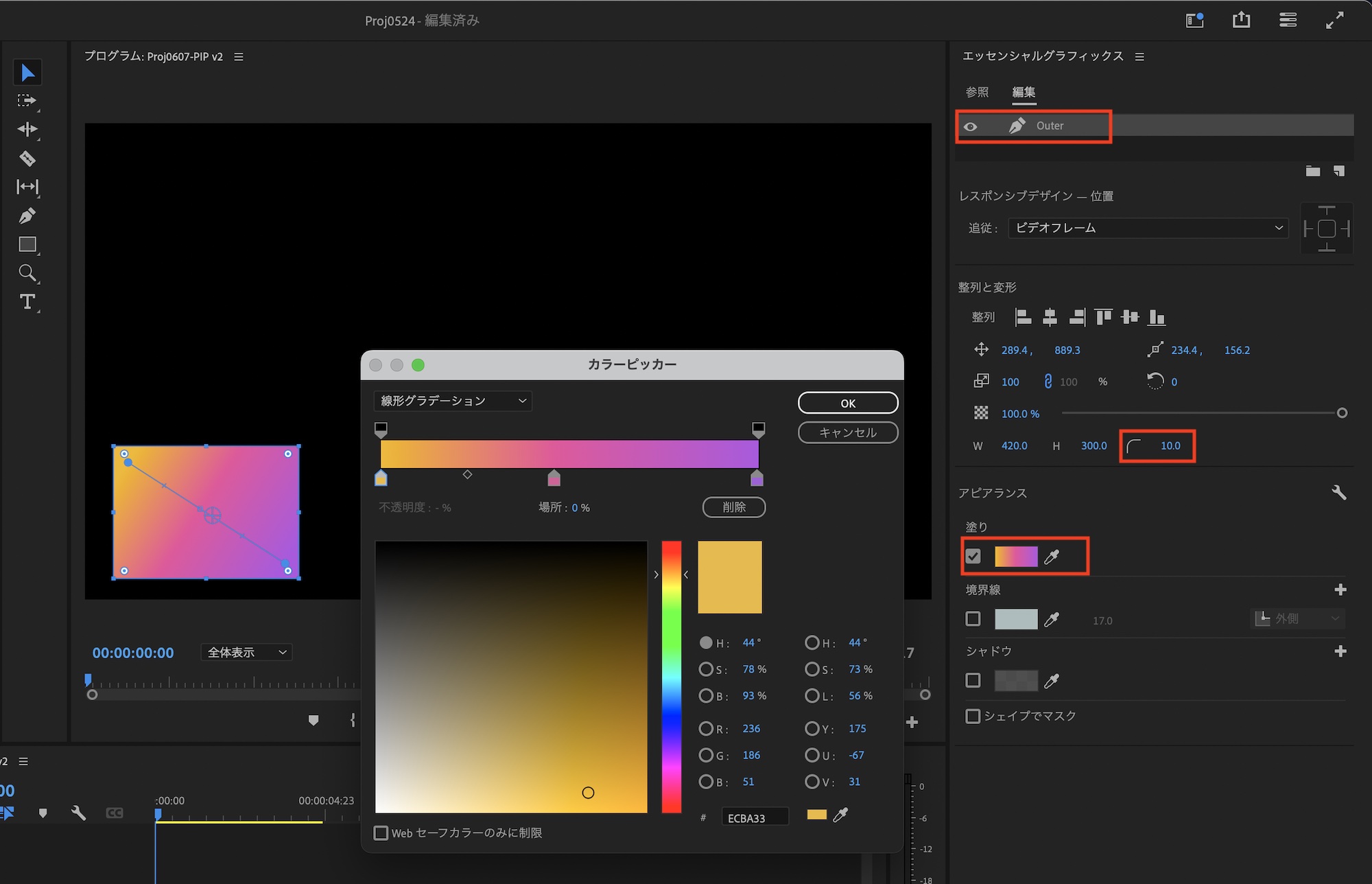Check Web セーフカラーのみに制限 checkbox

(x=381, y=833)
